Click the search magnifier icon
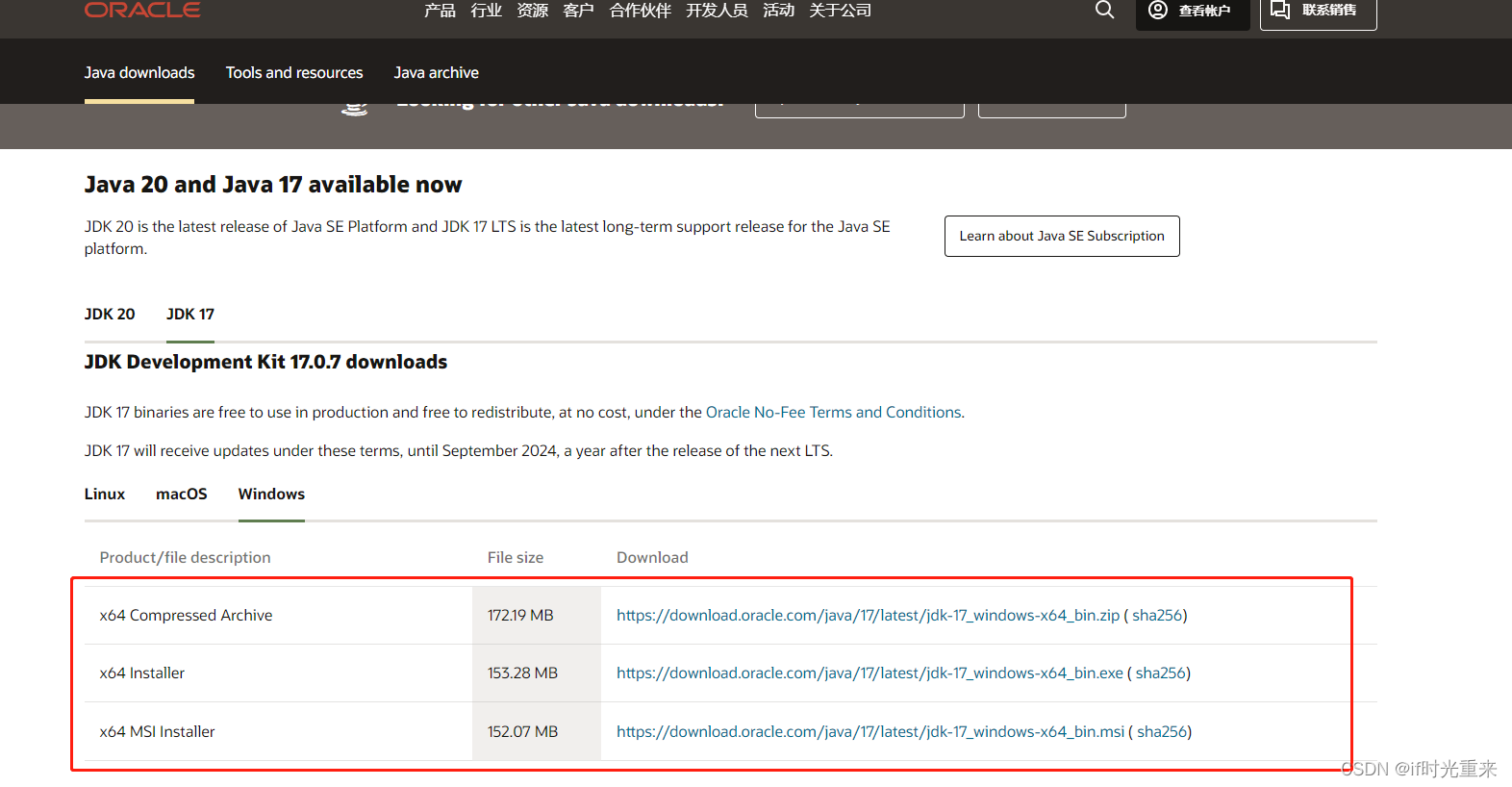 [1104, 10]
